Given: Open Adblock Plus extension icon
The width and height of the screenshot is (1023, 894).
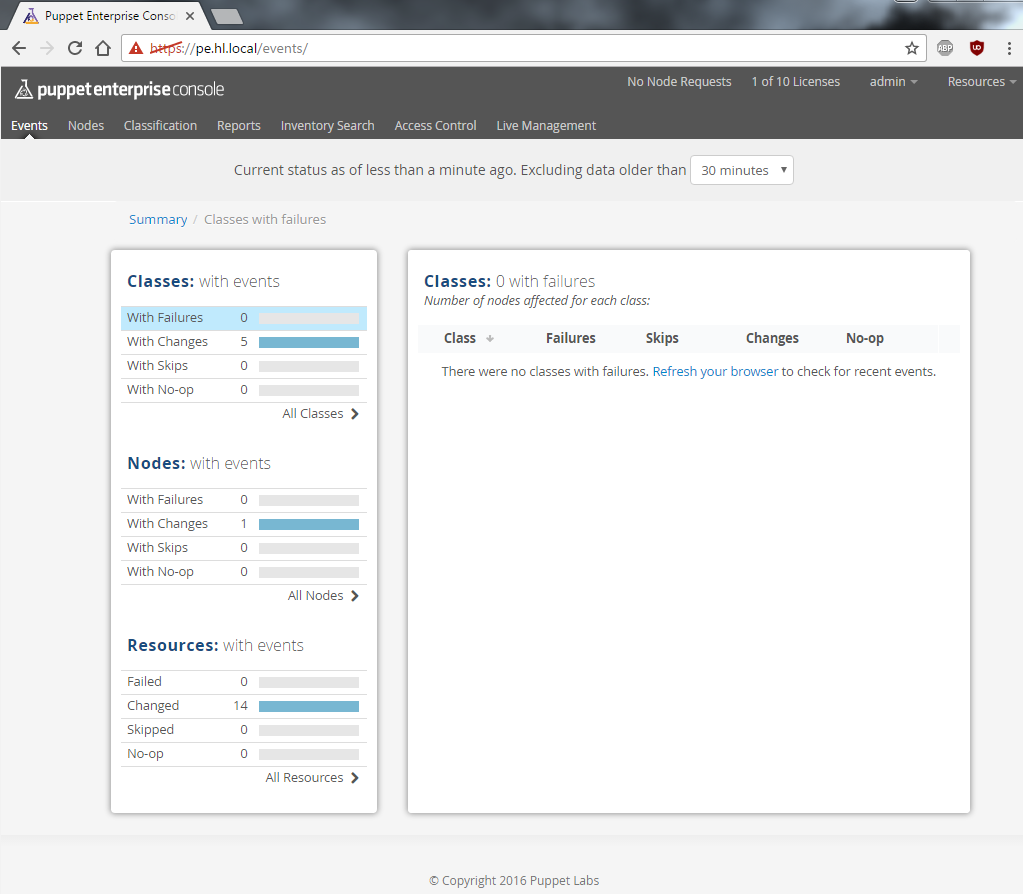Looking at the screenshot, I should click(945, 48).
